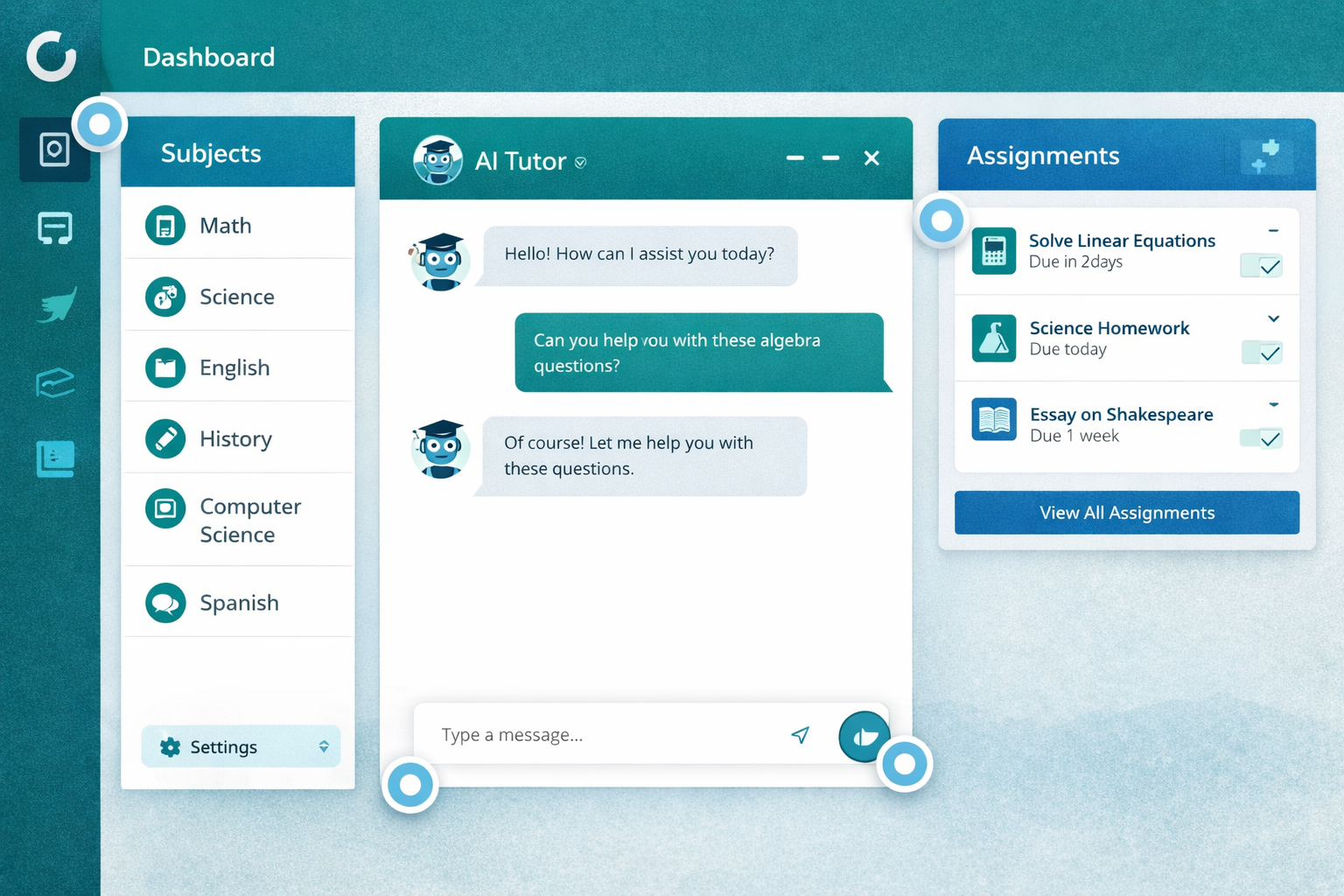Expand the Science Homework chevron

point(1273,319)
